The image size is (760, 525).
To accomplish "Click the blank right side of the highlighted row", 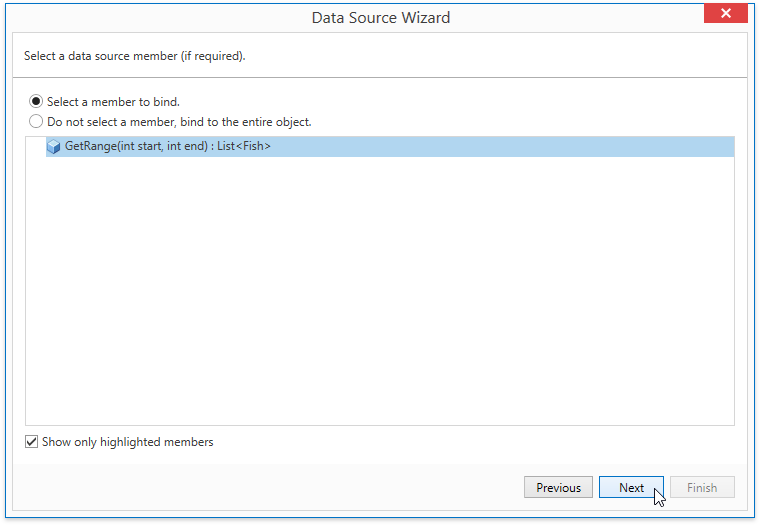I will pos(502,146).
